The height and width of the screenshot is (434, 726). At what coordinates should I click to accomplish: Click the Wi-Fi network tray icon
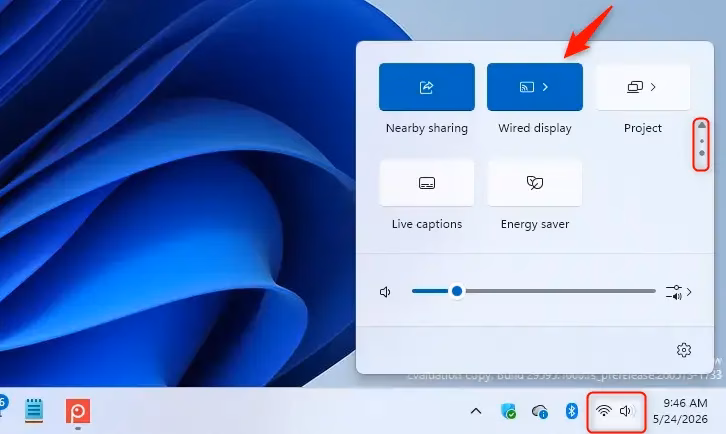pos(604,410)
